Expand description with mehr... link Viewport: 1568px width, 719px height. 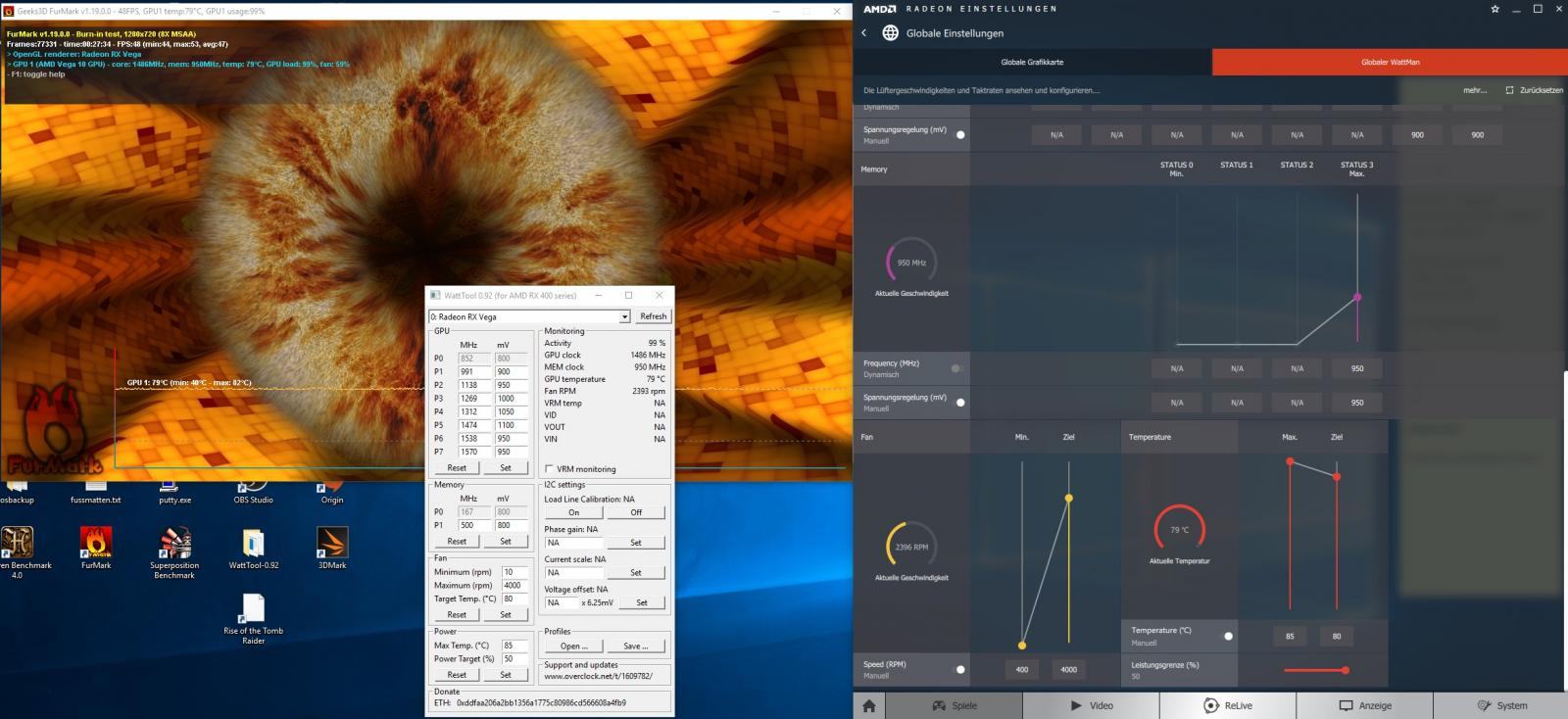coord(1475,90)
